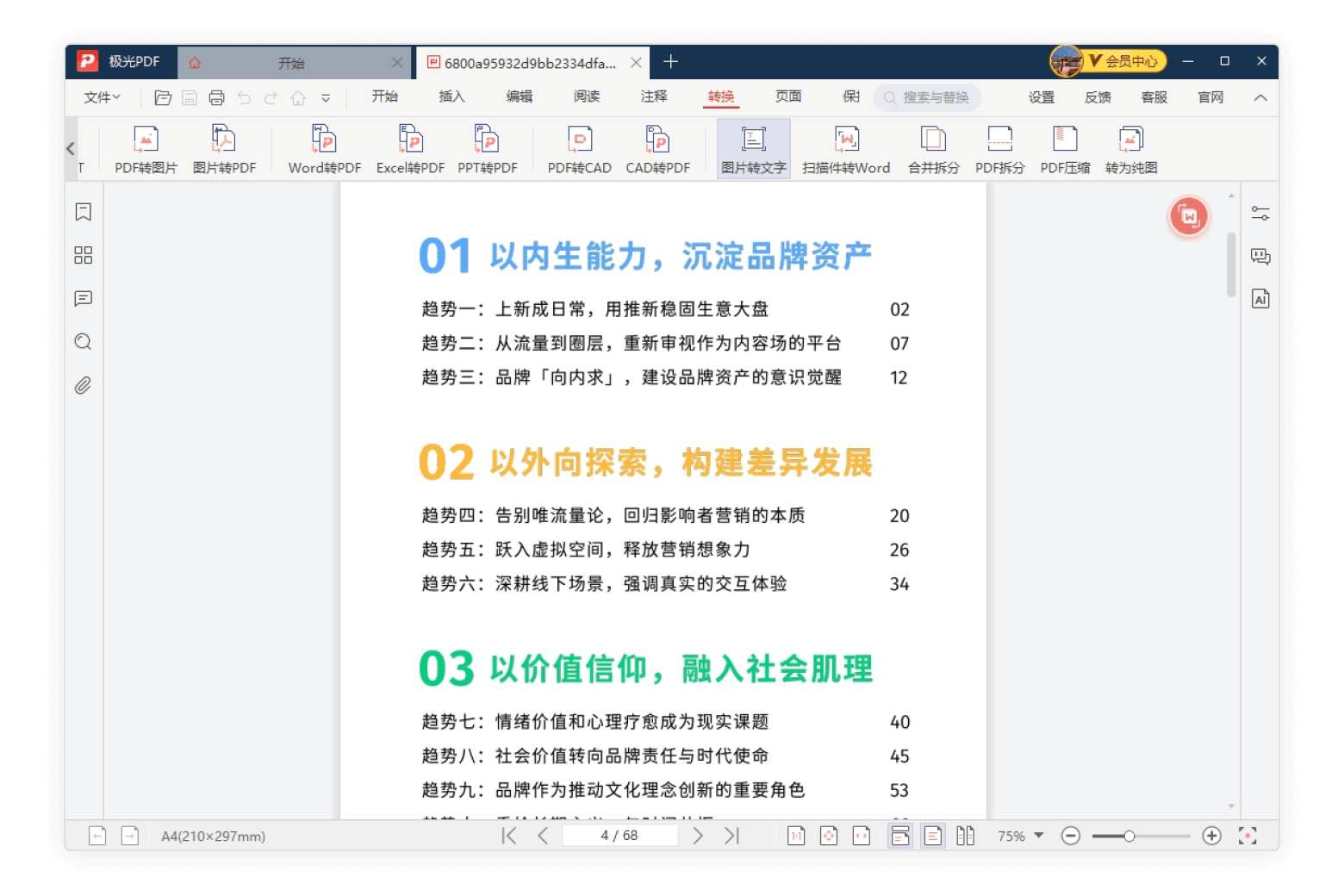Screen dimensions: 1344x896
Task: Click the 扫描件转Word tool
Action: pyautogui.click(x=845, y=149)
